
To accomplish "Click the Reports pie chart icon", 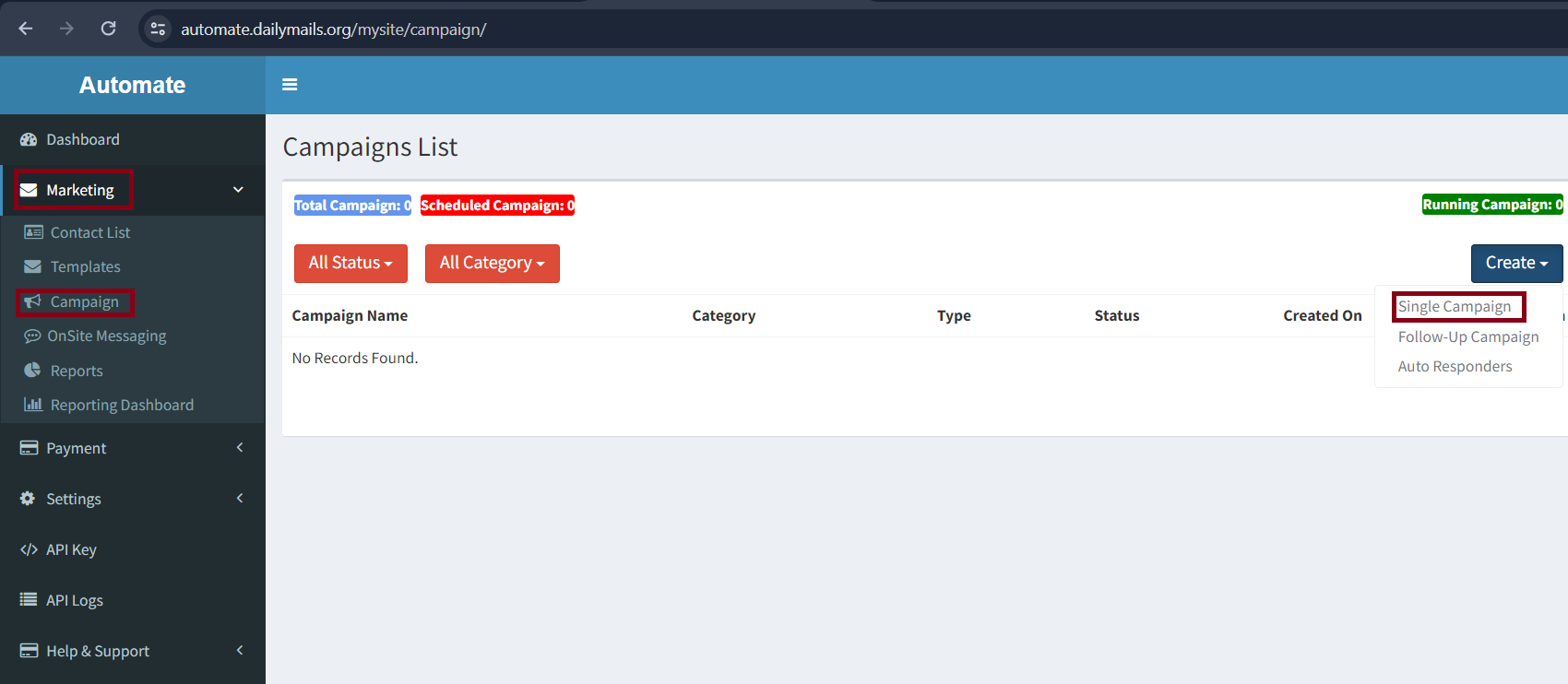I will pos(33,371).
